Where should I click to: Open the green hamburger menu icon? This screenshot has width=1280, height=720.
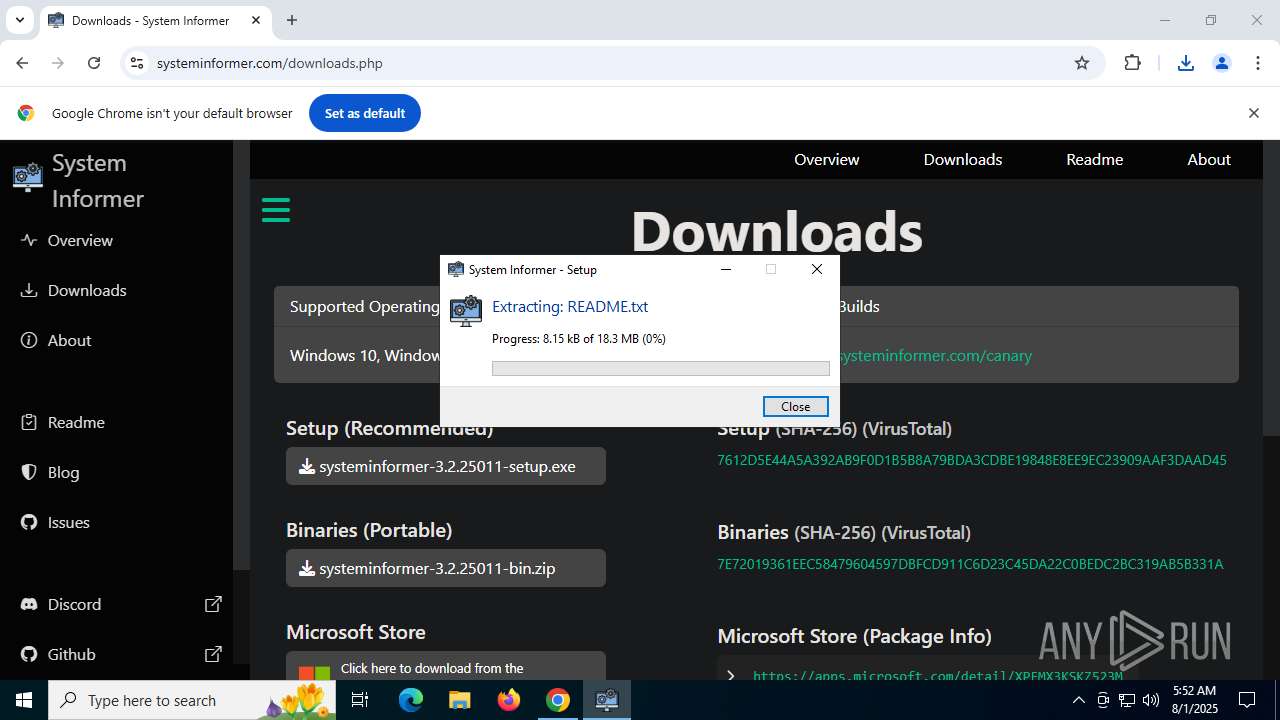(275, 210)
